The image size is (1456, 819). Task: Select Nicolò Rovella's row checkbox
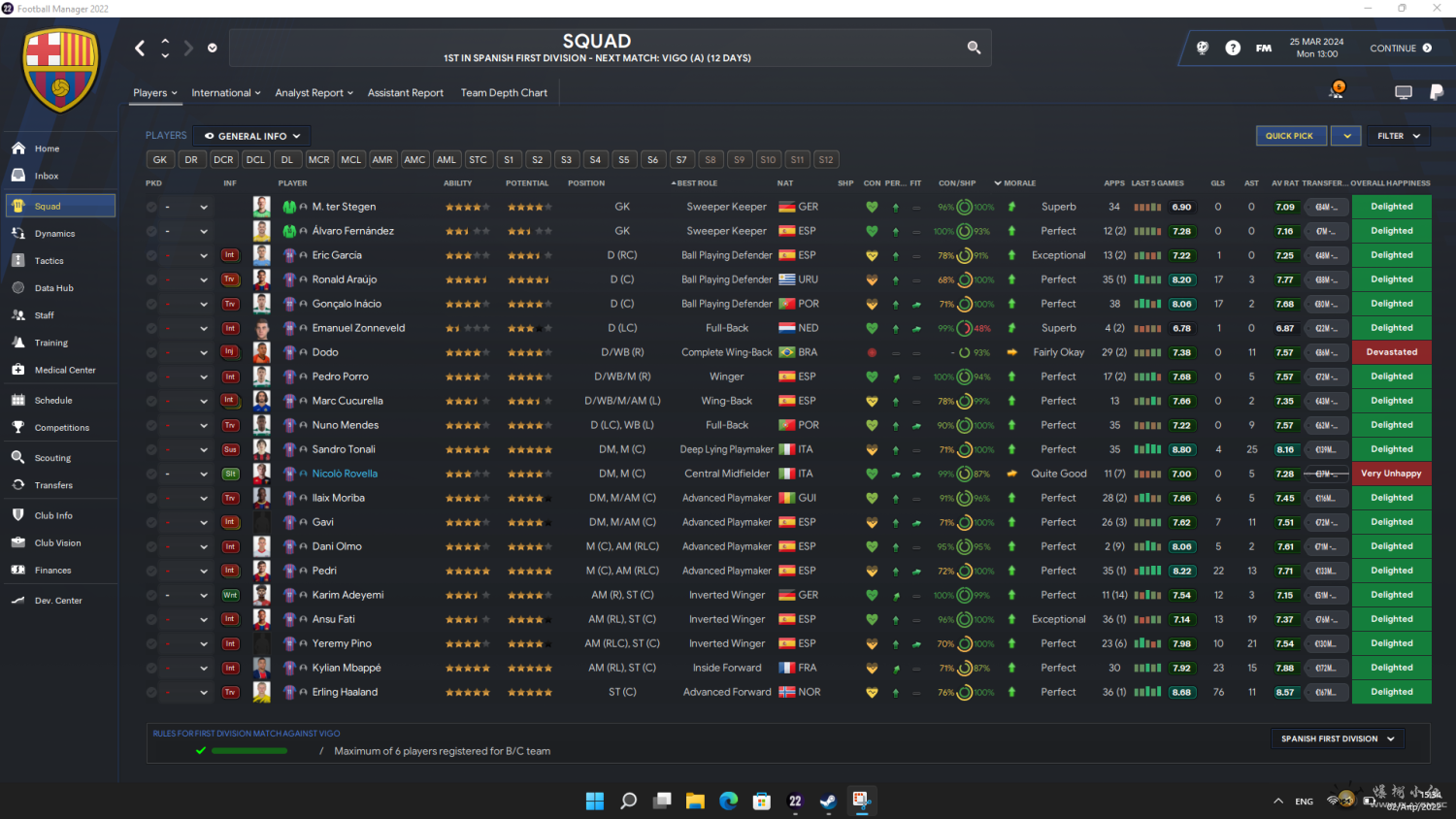coord(151,474)
